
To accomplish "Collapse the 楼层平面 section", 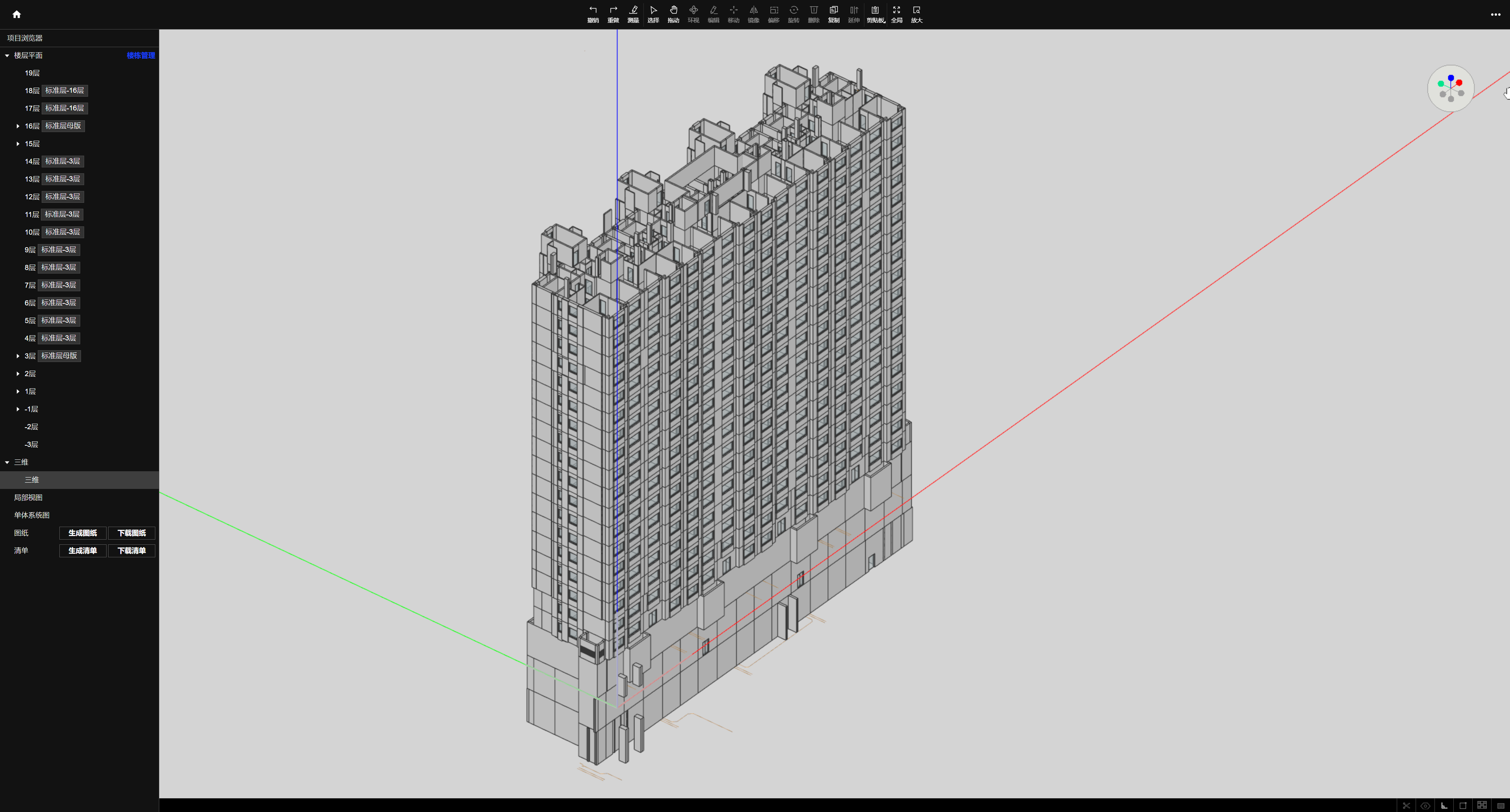I will (x=7, y=56).
